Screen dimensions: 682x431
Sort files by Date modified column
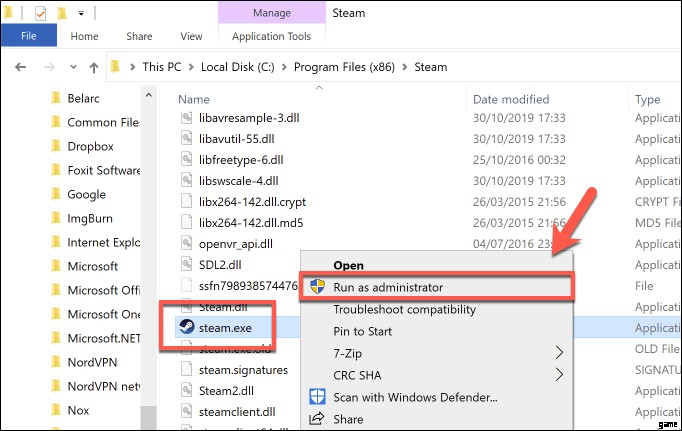513,100
